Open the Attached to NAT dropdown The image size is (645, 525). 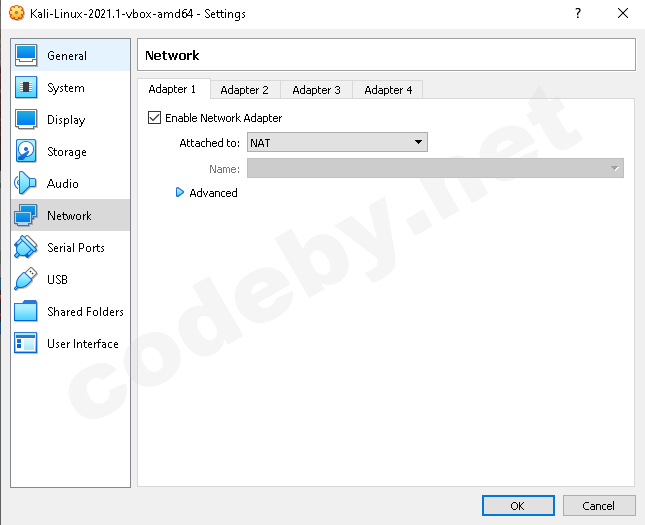click(337, 142)
